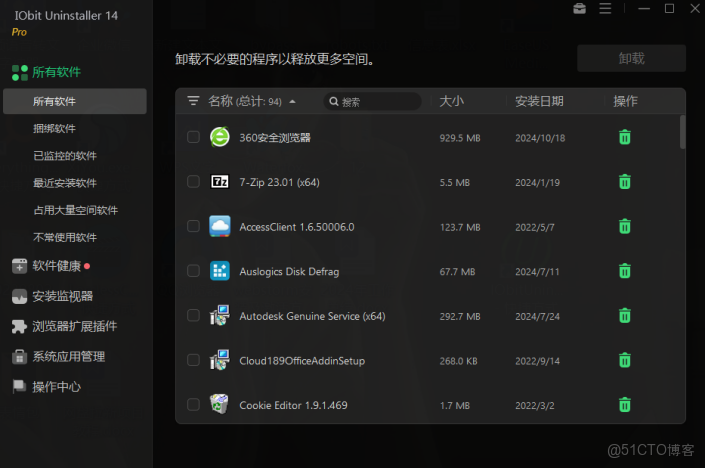Screen dimensions: 706x468
Task: Click the 浏览器扩展插件 puzzle icon
Action: click(x=19, y=327)
